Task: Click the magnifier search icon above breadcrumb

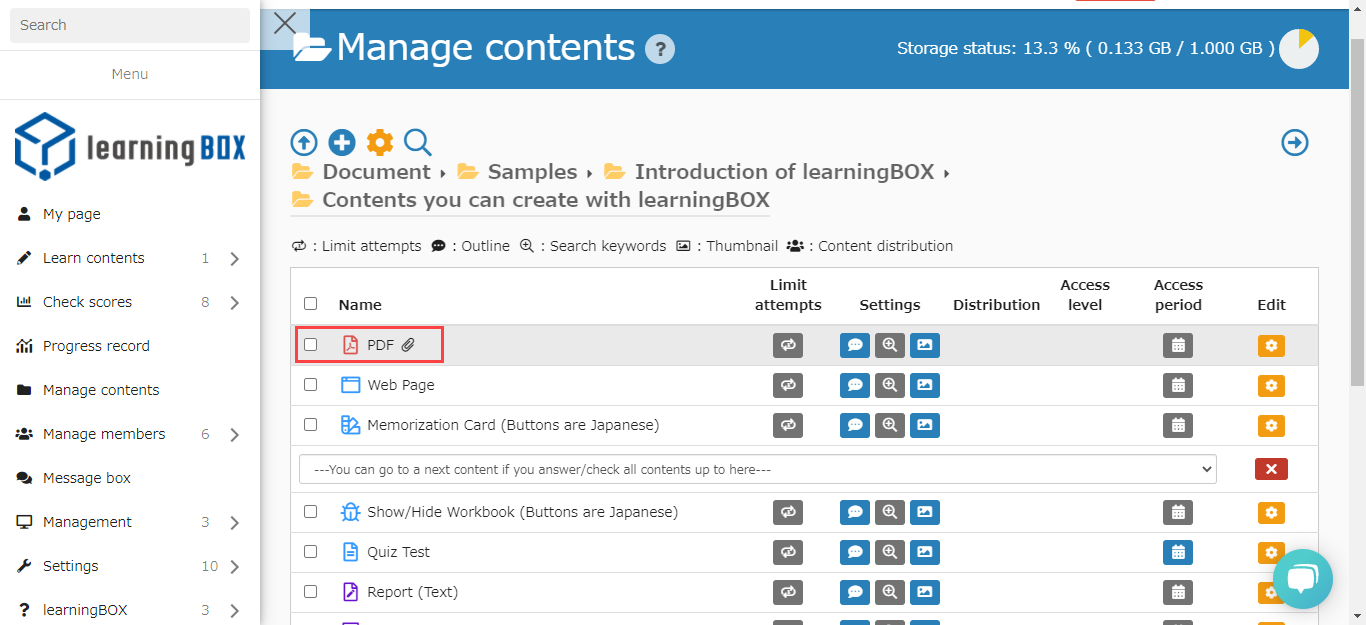Action: pyautogui.click(x=418, y=143)
